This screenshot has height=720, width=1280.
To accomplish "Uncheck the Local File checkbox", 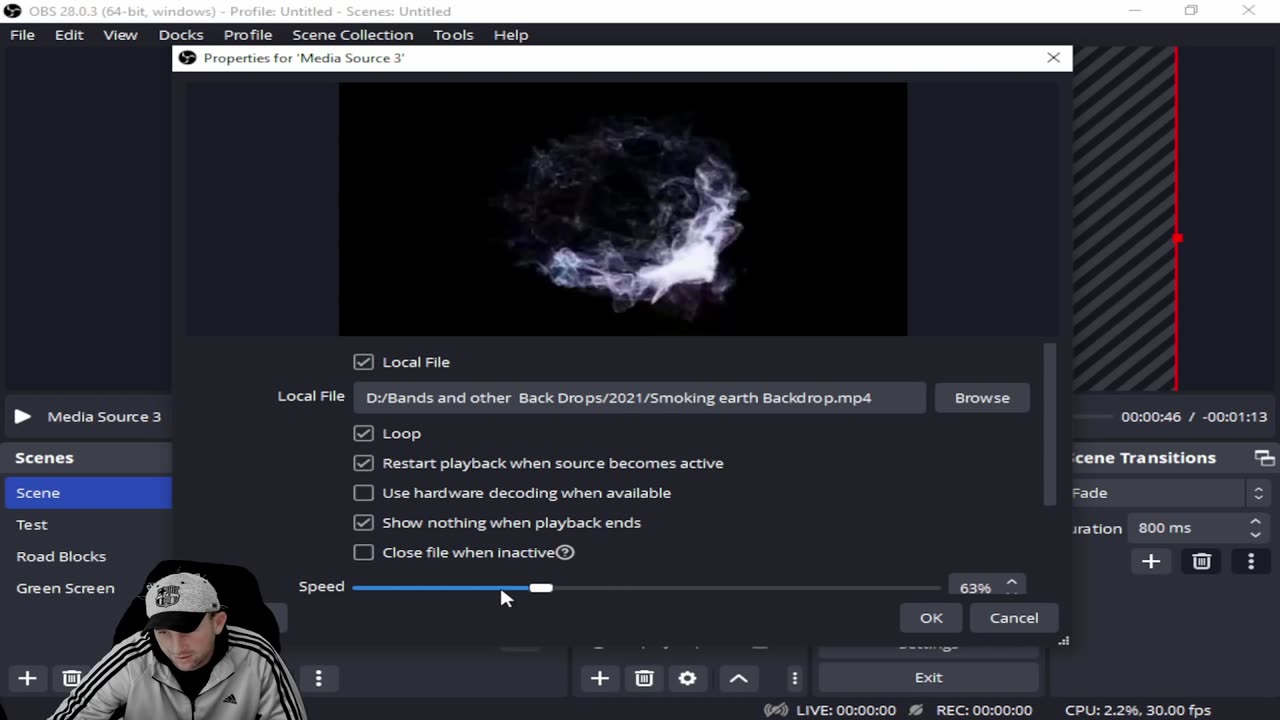I will click(x=363, y=362).
